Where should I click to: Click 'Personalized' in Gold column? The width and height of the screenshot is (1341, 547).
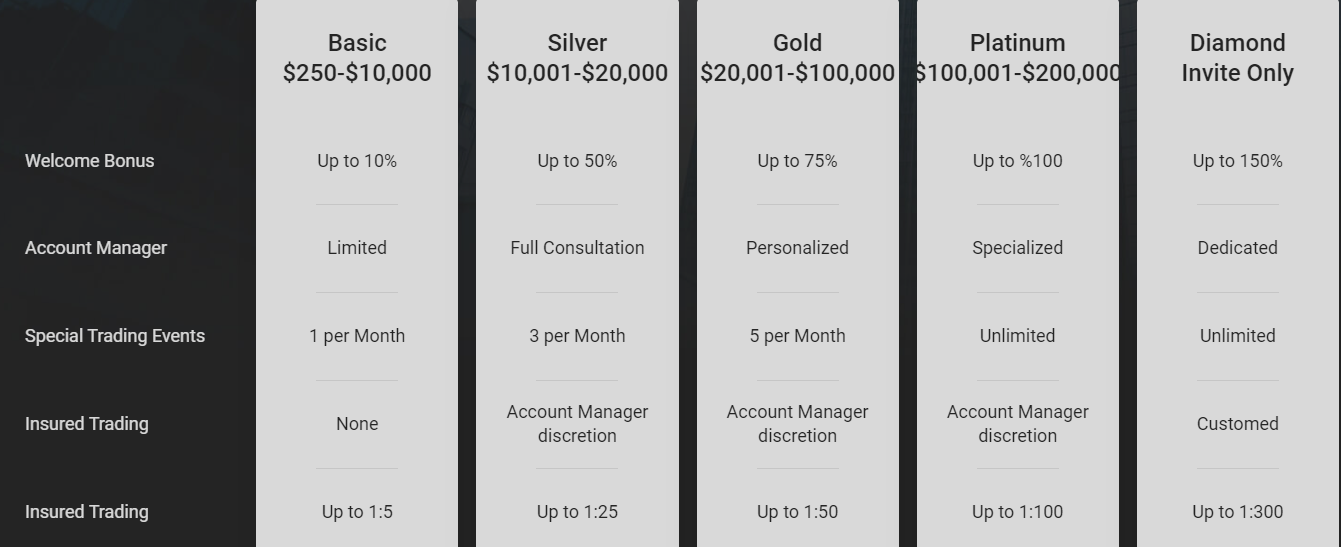[797, 248]
